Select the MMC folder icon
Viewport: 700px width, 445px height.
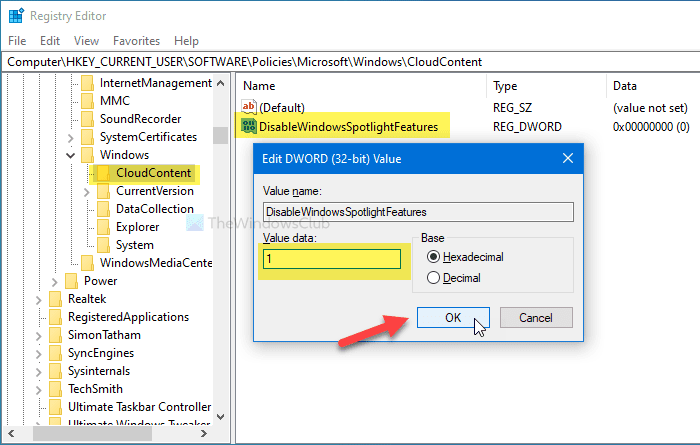click(x=88, y=101)
